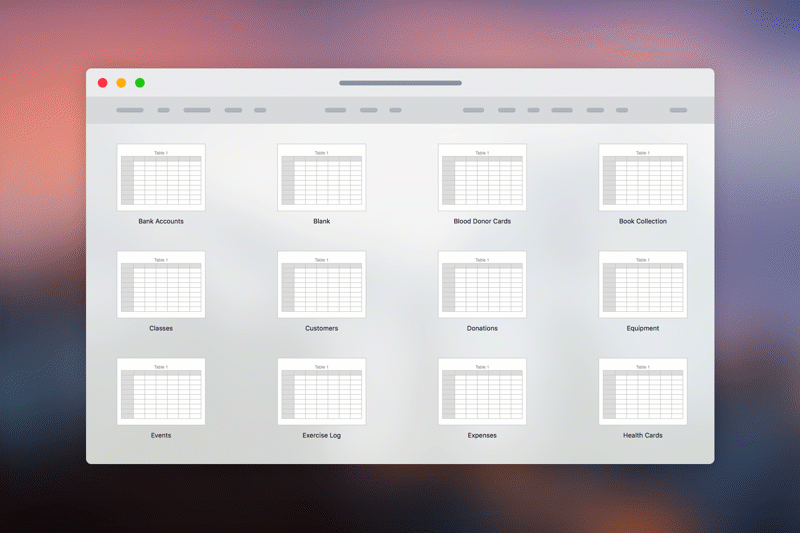Screen dimensions: 800x533
Task: Select the Blank template thumbnail
Action: pos(321,177)
